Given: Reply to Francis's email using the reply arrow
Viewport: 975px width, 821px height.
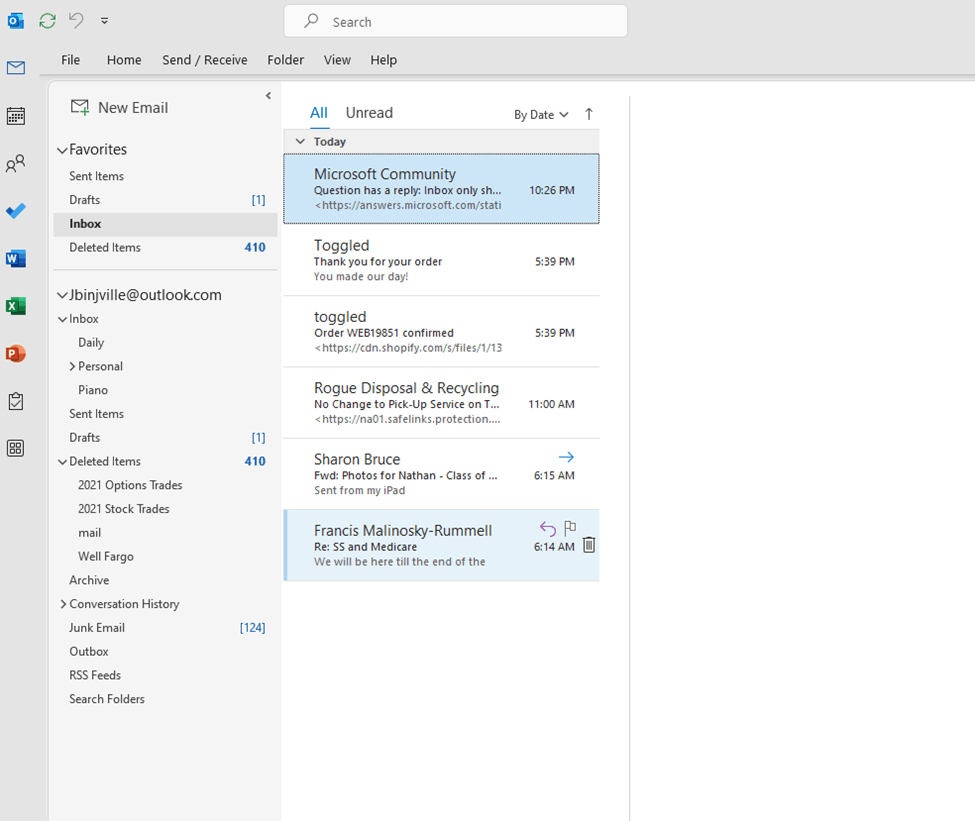Looking at the screenshot, I should [x=547, y=528].
